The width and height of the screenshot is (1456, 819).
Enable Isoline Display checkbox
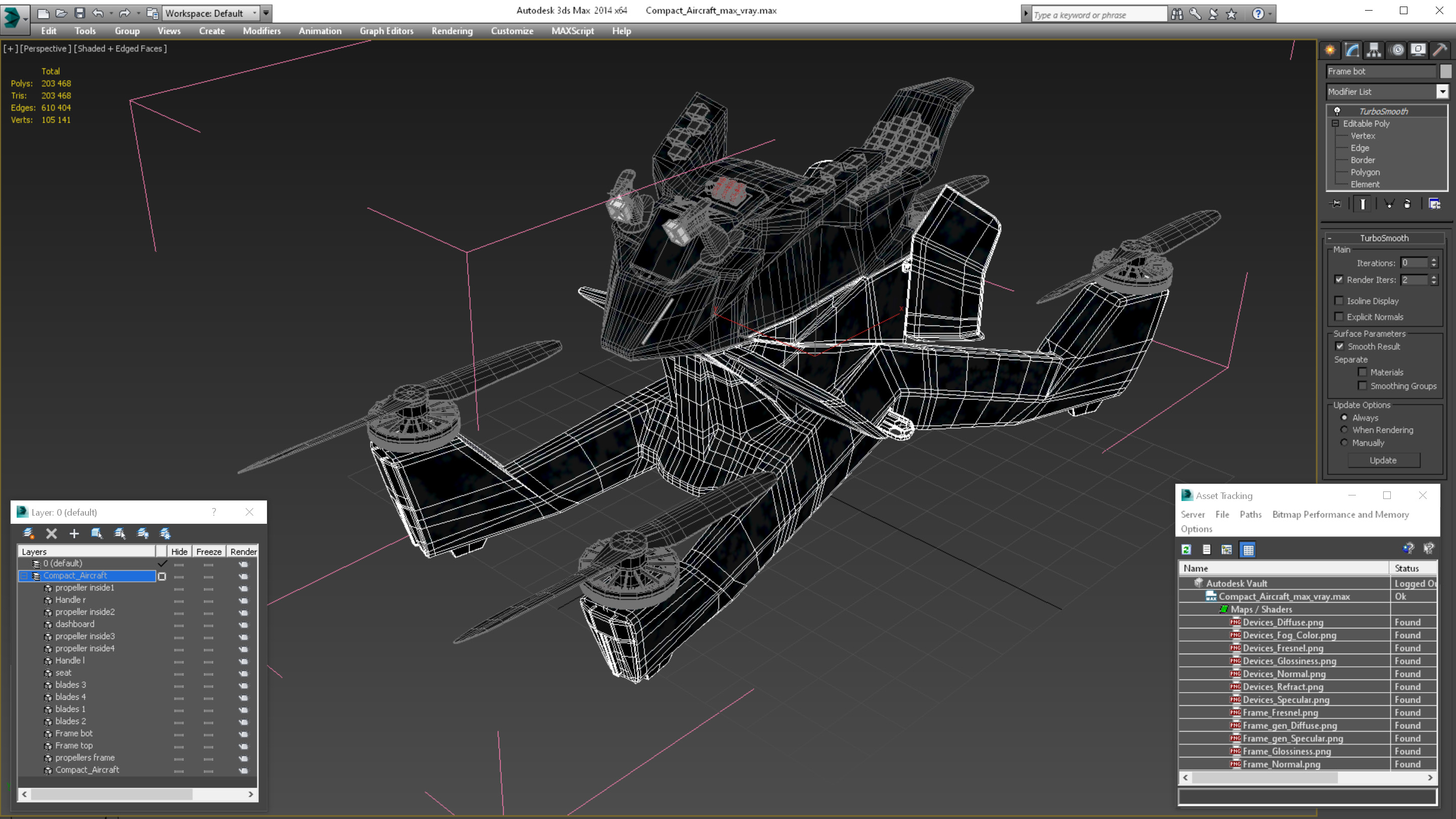1338,301
